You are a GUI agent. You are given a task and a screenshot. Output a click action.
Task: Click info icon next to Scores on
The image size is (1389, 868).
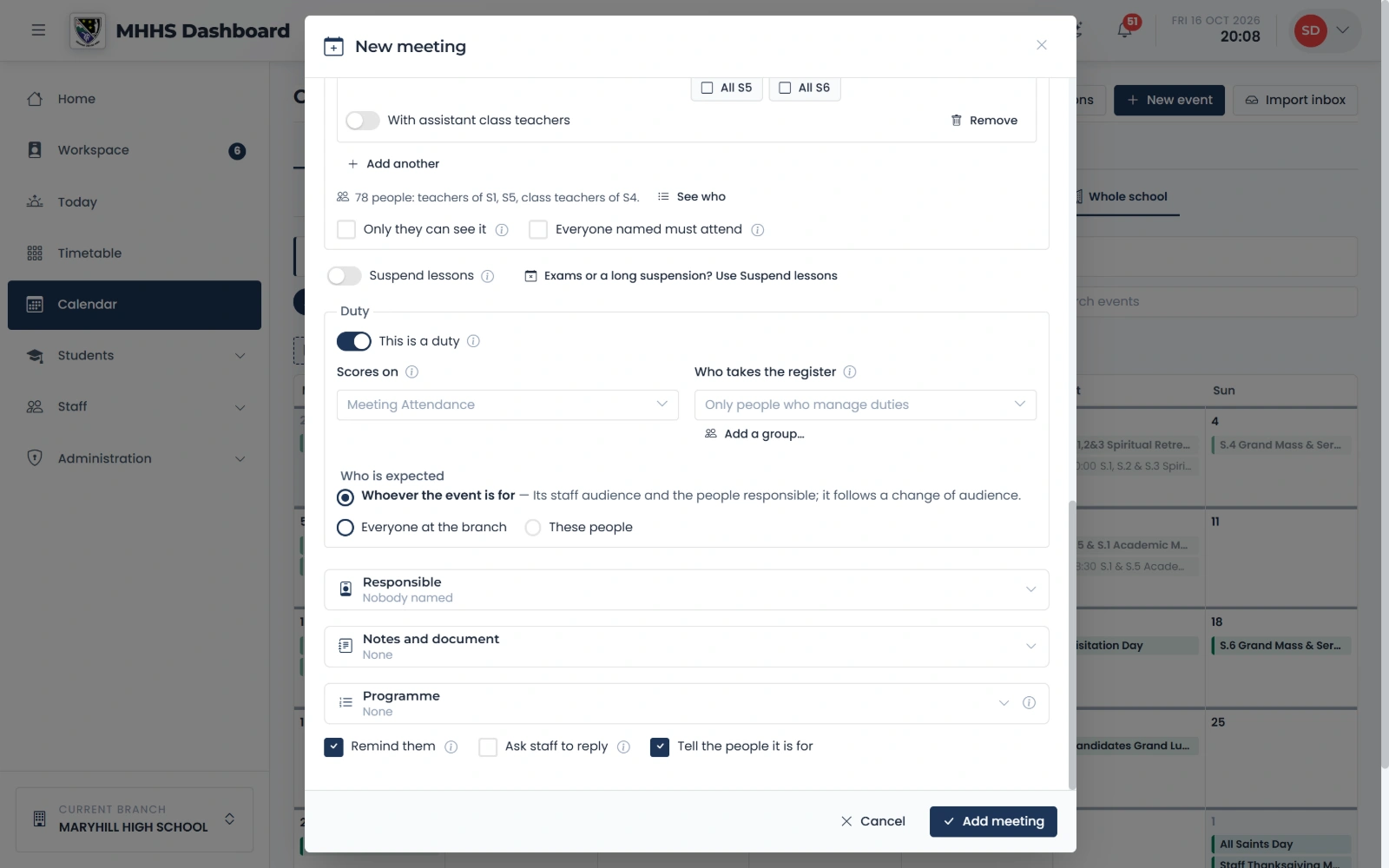pyautogui.click(x=412, y=372)
